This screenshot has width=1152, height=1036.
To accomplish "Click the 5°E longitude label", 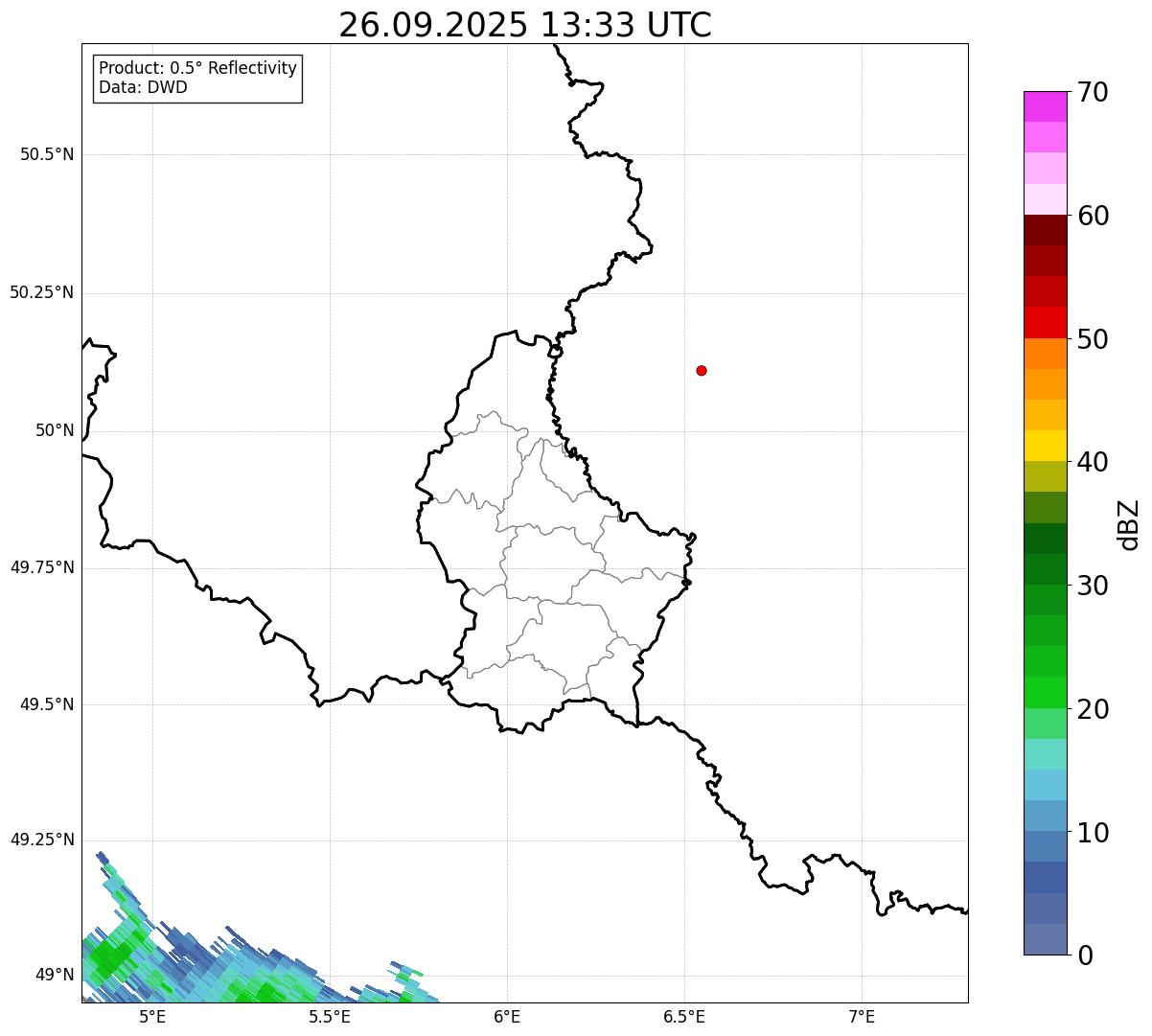I will click(x=152, y=1017).
